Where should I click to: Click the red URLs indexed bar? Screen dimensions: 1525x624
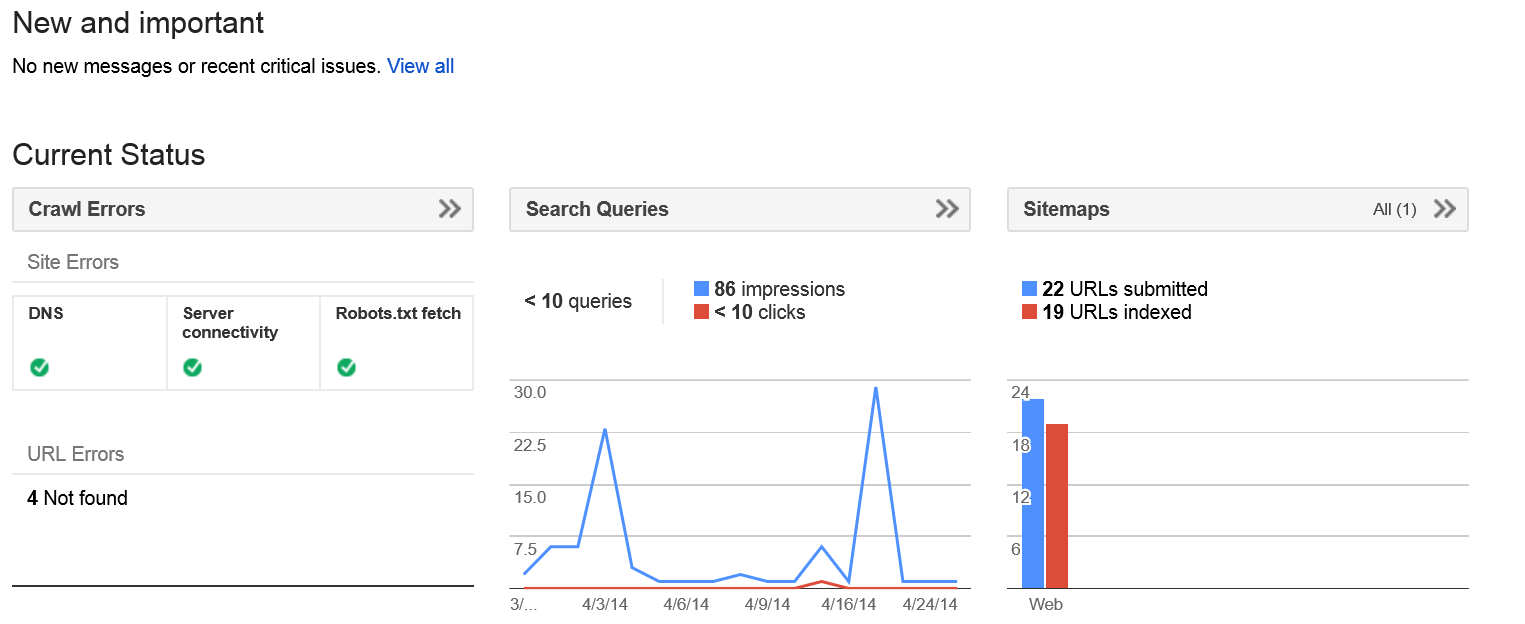pyautogui.click(x=1057, y=506)
